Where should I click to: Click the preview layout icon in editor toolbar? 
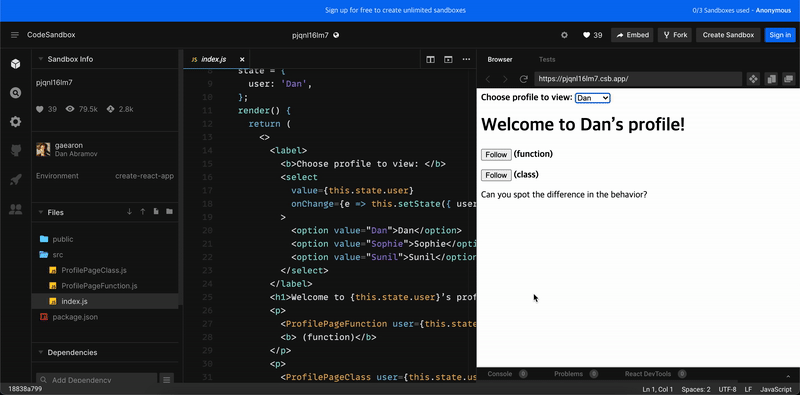(448, 60)
